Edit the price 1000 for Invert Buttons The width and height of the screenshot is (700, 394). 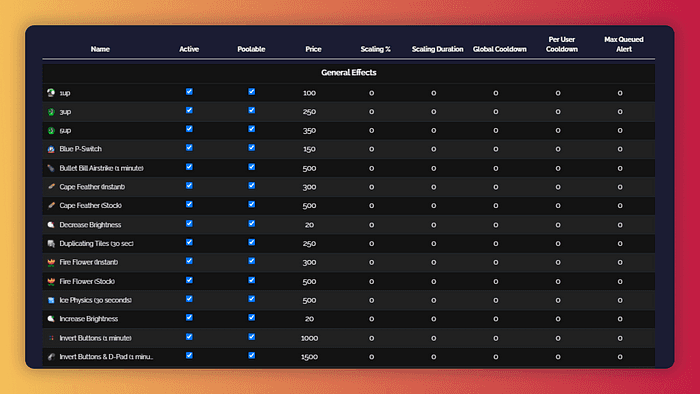[x=309, y=338]
